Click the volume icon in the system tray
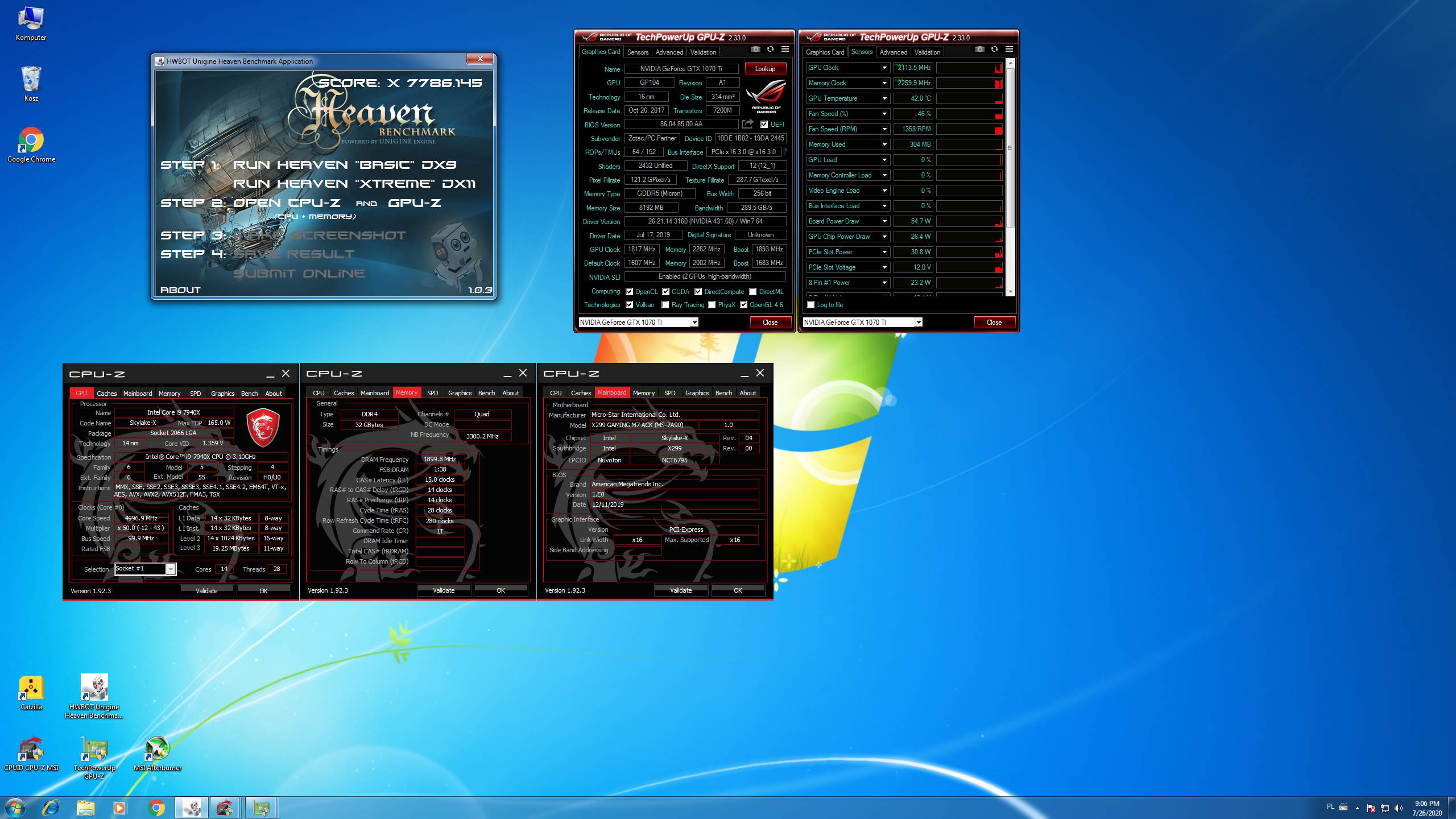Viewport: 1456px width, 819px height. coord(1399,808)
